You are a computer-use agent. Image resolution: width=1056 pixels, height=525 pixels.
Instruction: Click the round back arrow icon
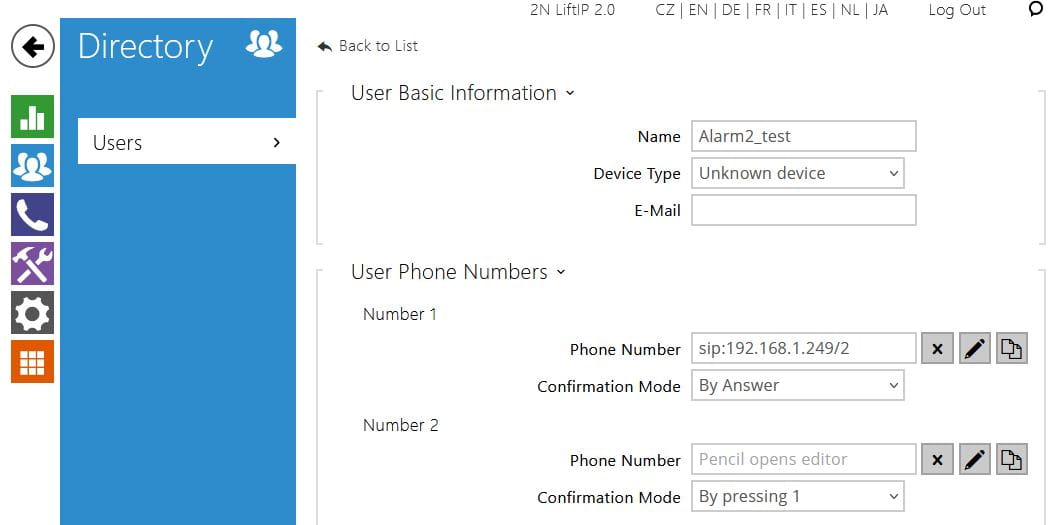pos(32,46)
